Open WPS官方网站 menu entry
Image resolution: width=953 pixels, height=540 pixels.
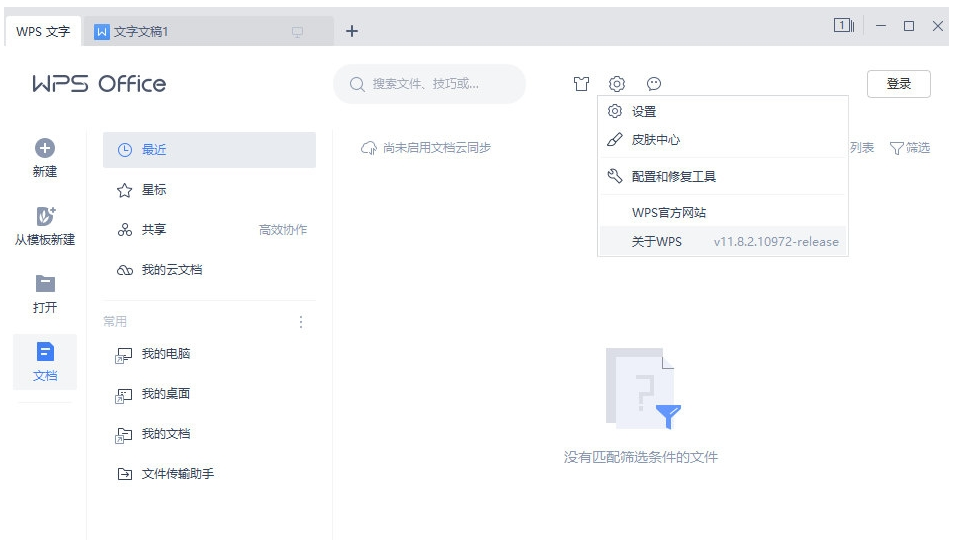[723, 212]
